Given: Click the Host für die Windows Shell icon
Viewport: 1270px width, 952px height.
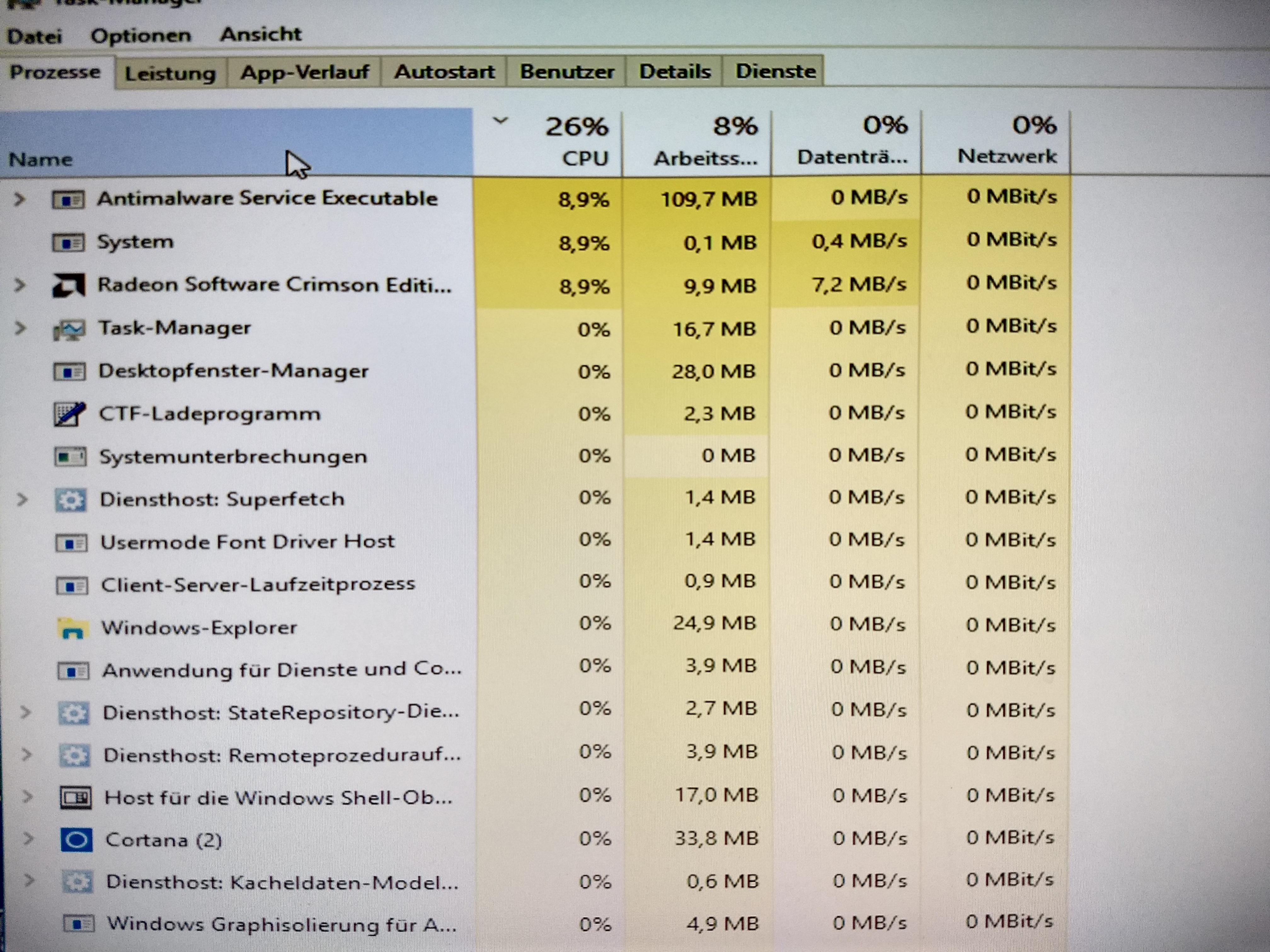Looking at the screenshot, I should coord(75,798).
